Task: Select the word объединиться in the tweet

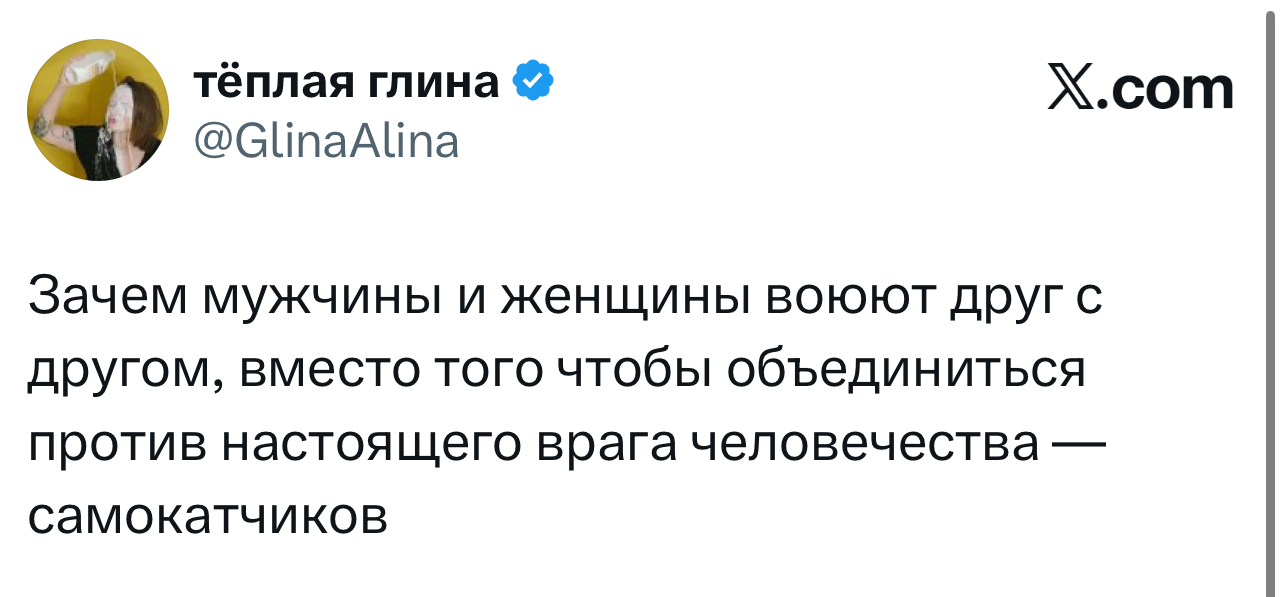Action: pos(906,372)
